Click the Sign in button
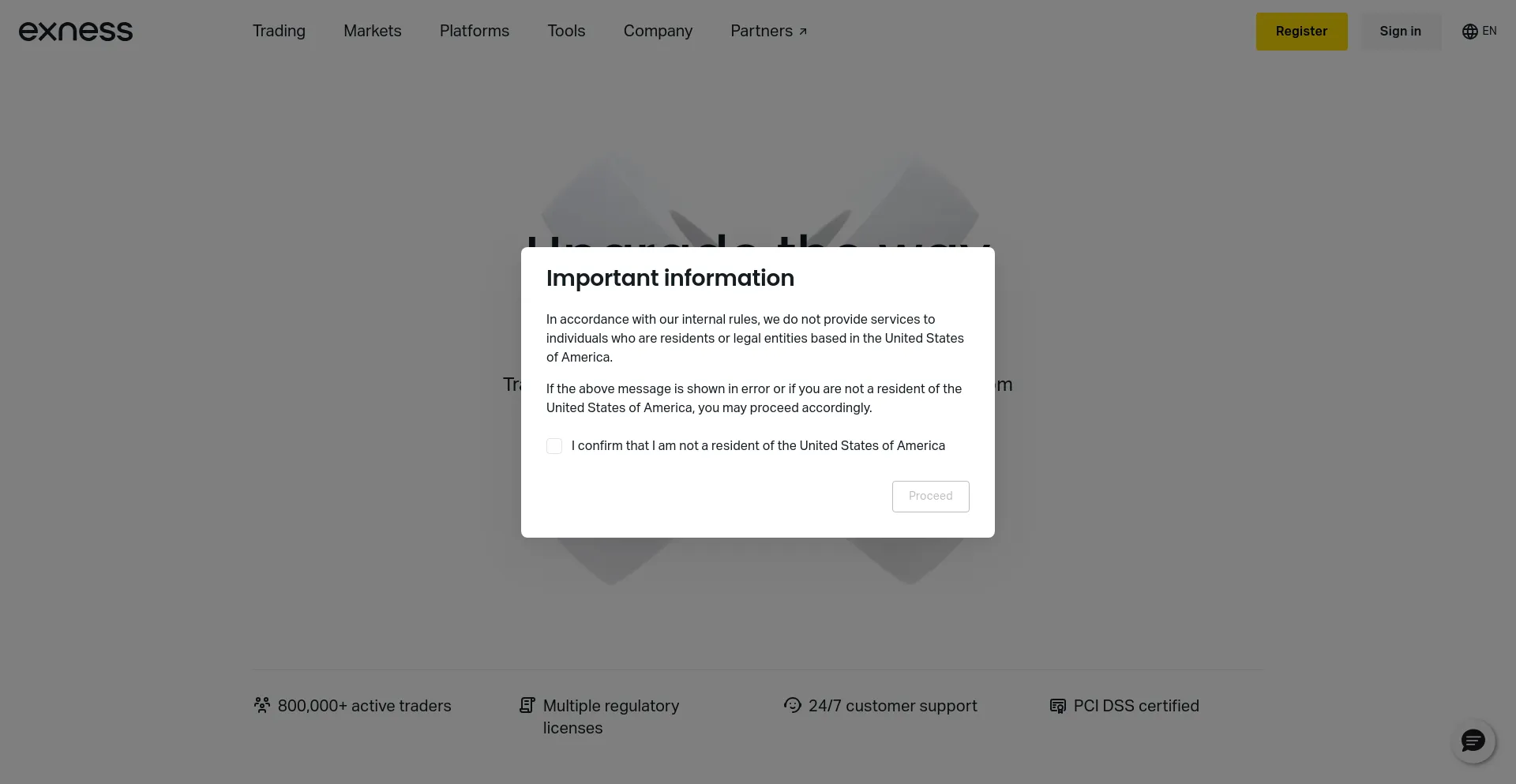The height and width of the screenshot is (784, 1516). click(x=1400, y=31)
